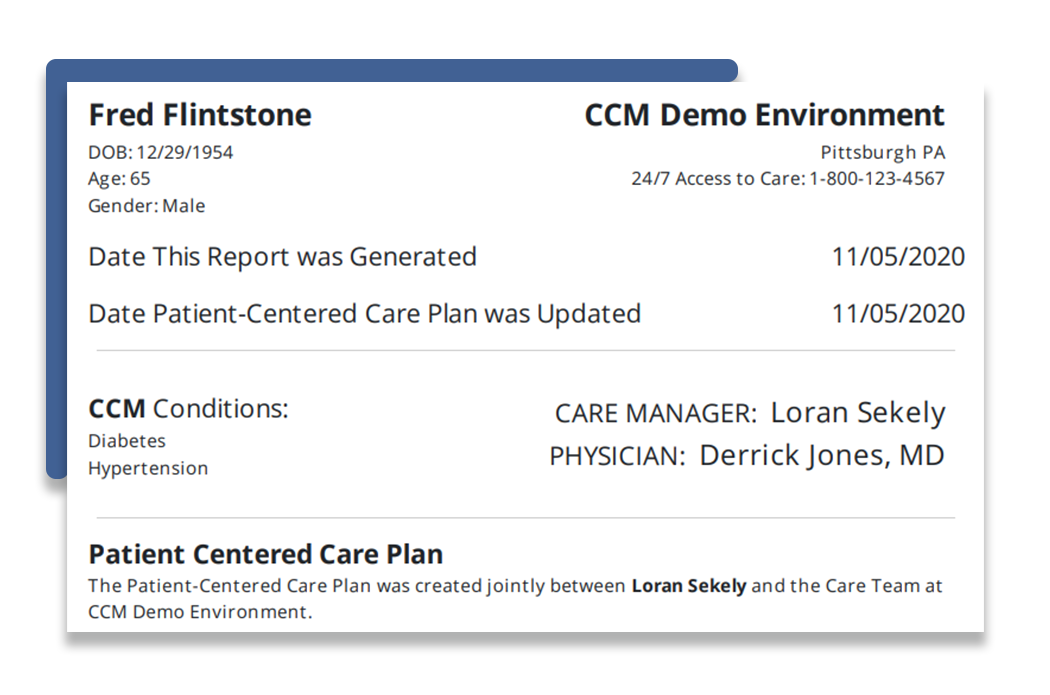1050x695 pixels.
Task: Select the Date This Report was Generated label
Action: (283, 257)
